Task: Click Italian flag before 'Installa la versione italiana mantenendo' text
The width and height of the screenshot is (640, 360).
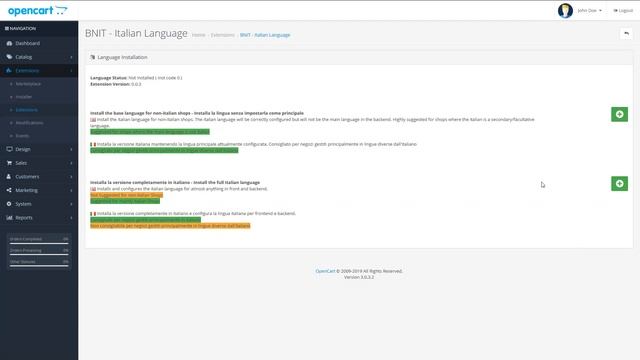Action: tap(93, 144)
